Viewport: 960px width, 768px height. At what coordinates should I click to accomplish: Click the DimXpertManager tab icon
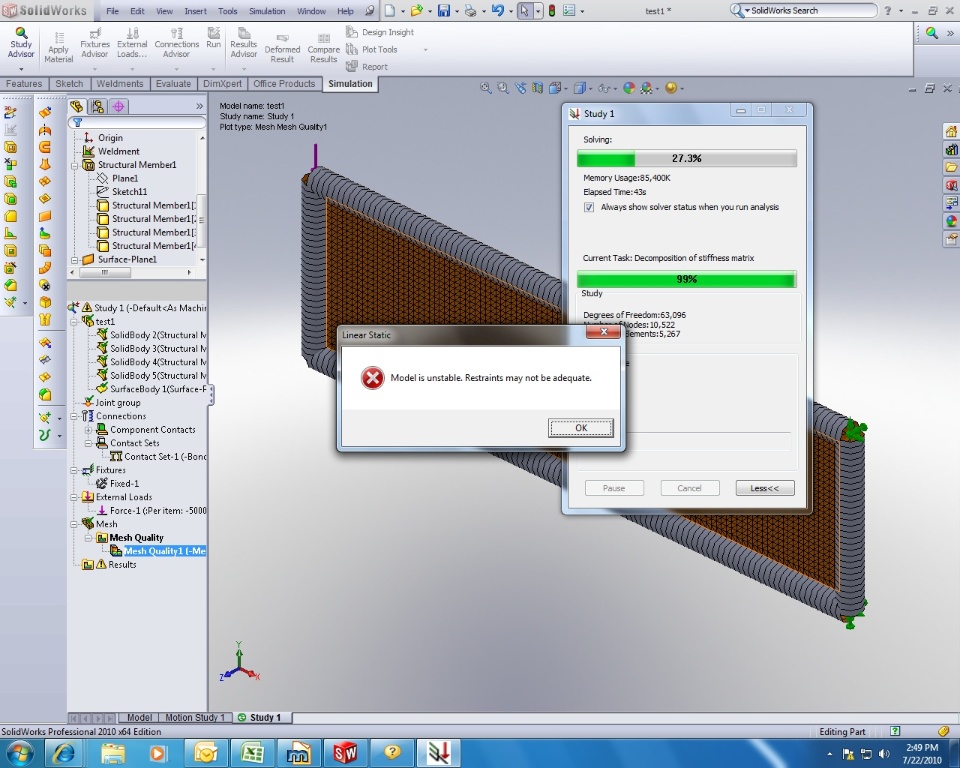point(118,107)
